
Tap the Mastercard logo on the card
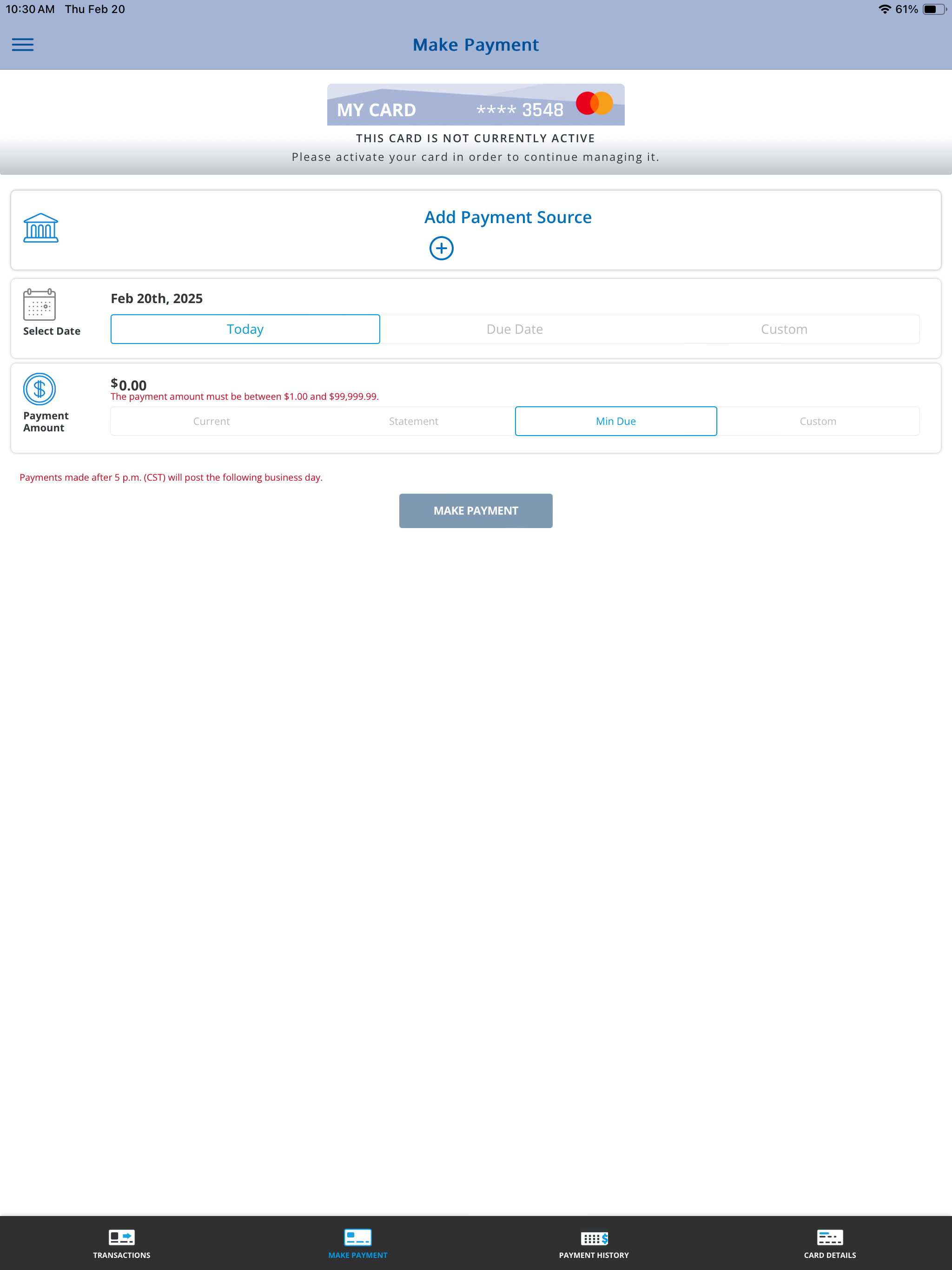pyautogui.click(x=594, y=103)
